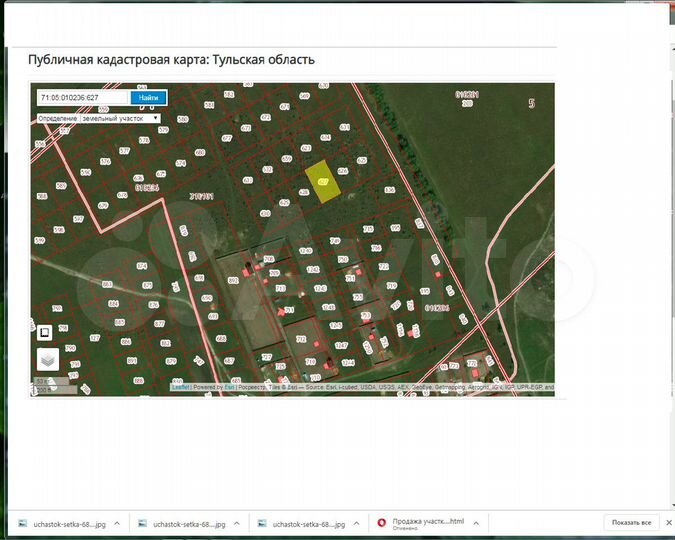Select parcel label 886 on the map
Screen dimensions: 675x540
126,341
